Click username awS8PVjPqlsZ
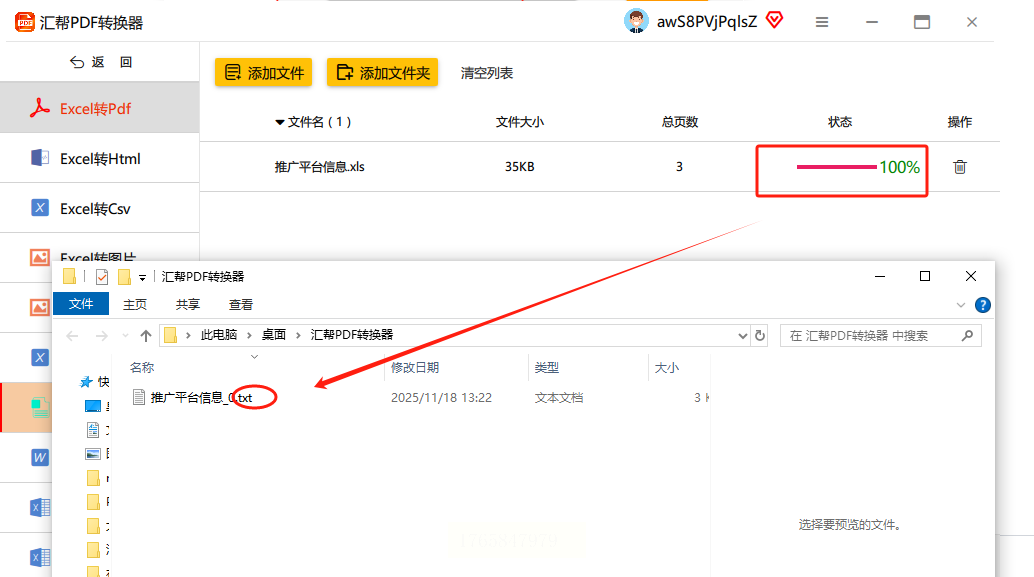 pyautogui.click(x=707, y=22)
